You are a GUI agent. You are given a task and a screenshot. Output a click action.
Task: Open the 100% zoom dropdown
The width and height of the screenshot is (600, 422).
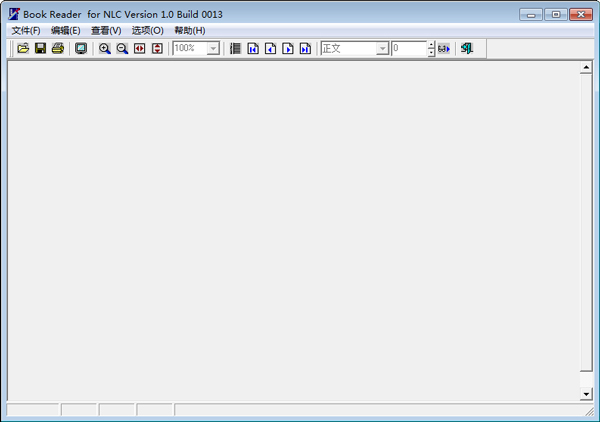[x=213, y=48]
